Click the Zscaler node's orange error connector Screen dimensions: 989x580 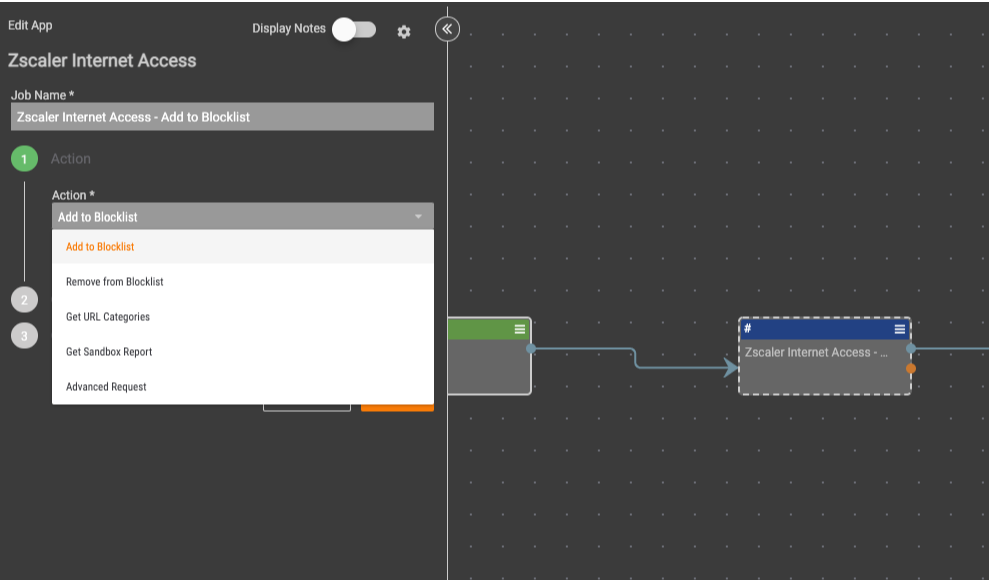[x=911, y=368]
